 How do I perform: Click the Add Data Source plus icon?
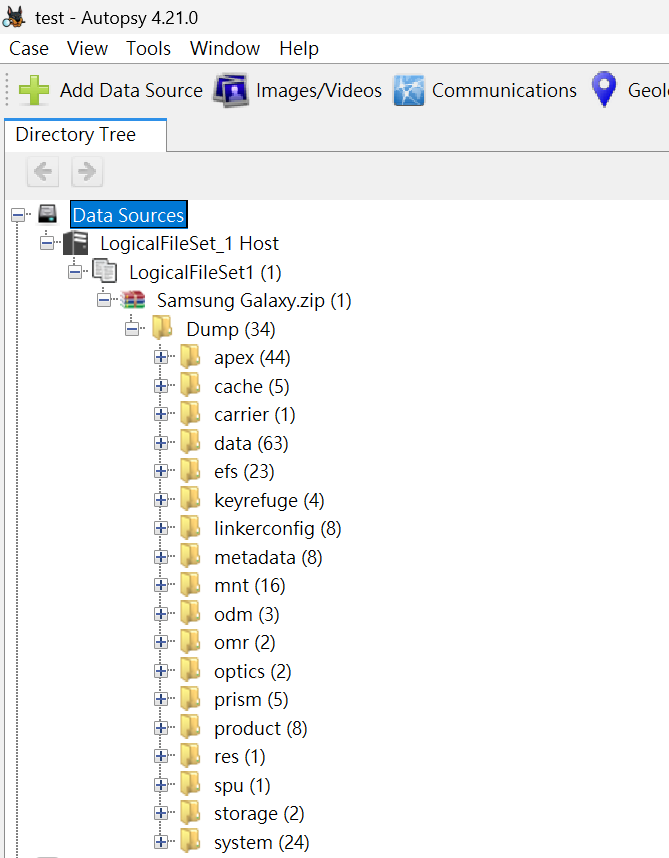pos(34,90)
